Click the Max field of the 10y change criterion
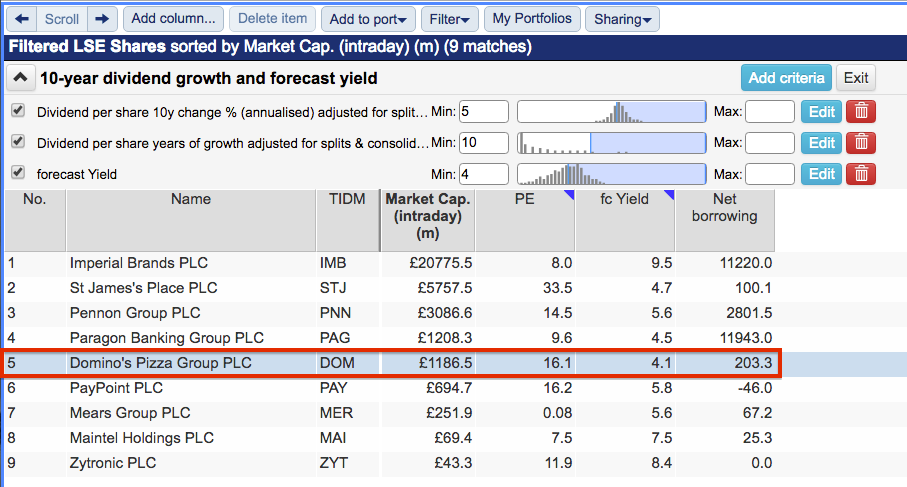The width and height of the screenshot is (907, 487). [x=770, y=112]
